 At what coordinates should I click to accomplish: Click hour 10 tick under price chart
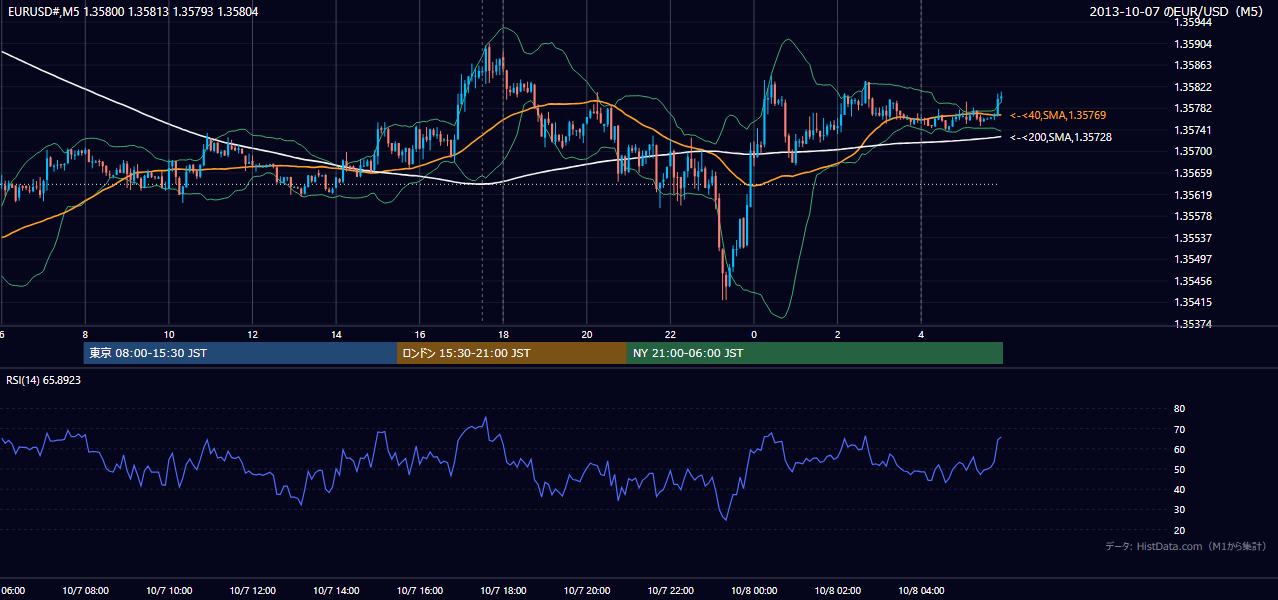coord(169,334)
